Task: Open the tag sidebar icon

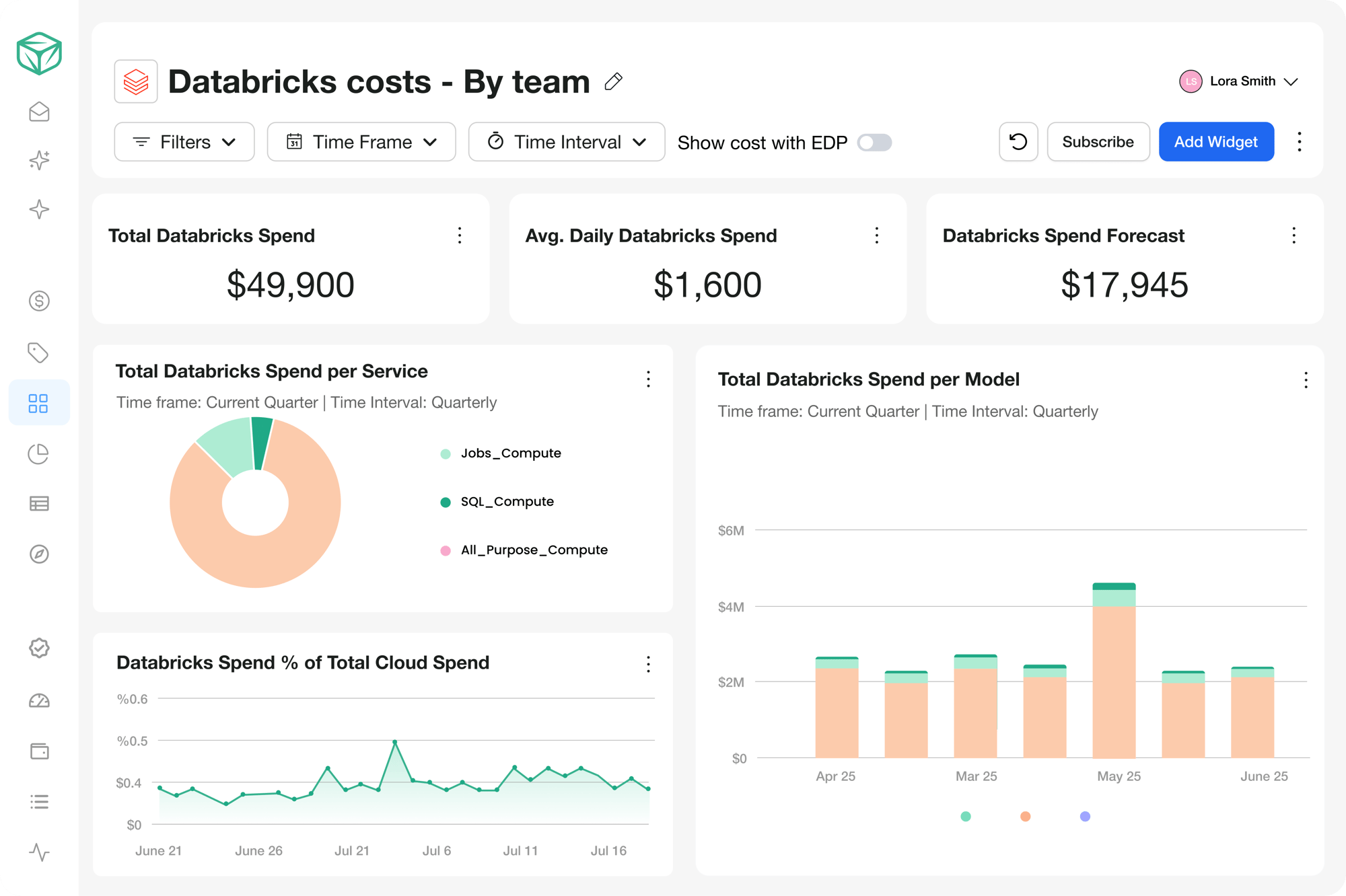Action: click(x=39, y=352)
